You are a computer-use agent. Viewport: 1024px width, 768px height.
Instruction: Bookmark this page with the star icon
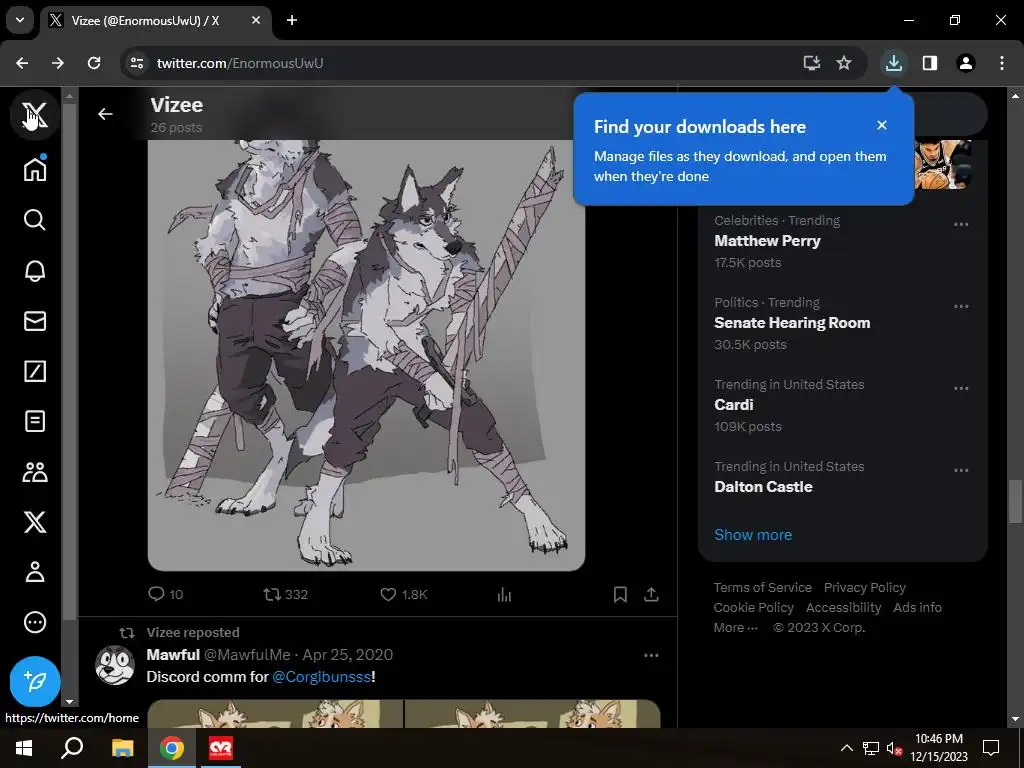tap(844, 63)
